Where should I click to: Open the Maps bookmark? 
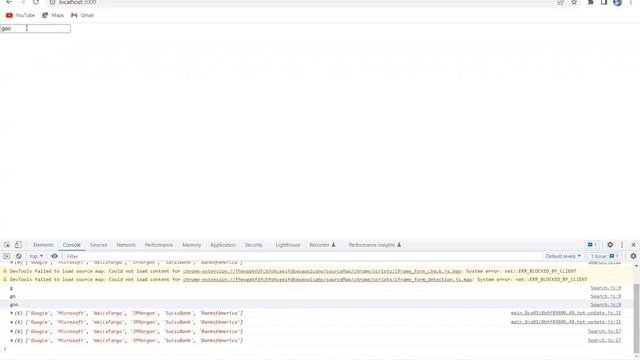(53, 15)
